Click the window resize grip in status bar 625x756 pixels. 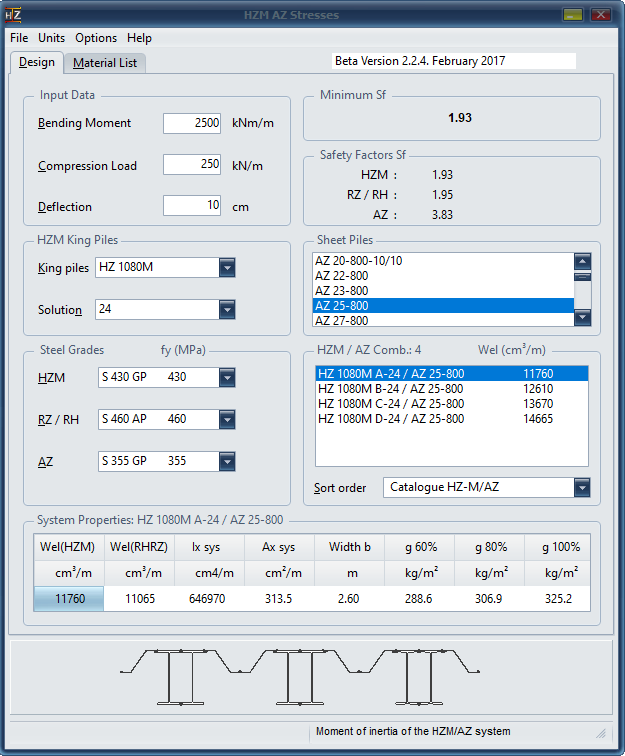[601, 733]
